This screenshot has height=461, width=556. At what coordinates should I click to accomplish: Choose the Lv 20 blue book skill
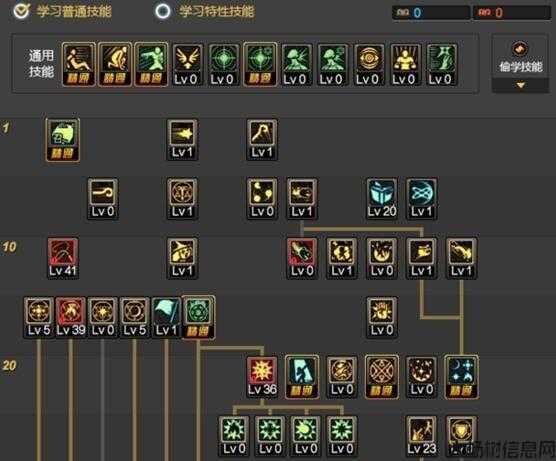pos(382,199)
